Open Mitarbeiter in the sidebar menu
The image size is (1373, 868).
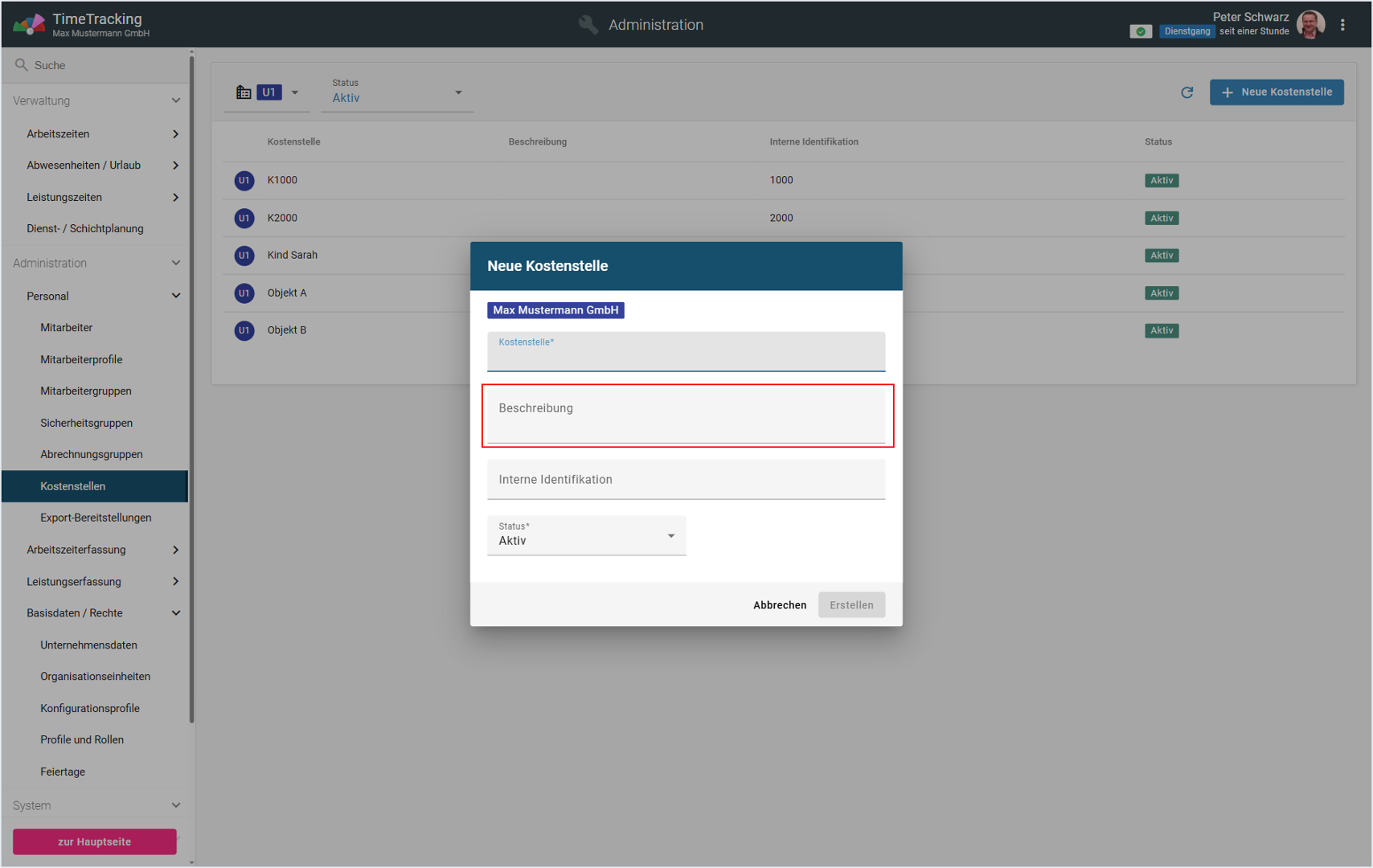tap(67, 327)
